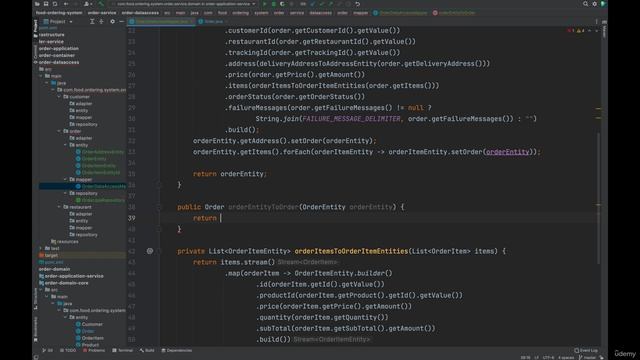640x360 pixels.
Task: Open the Event Log
Action: click(x=586, y=351)
